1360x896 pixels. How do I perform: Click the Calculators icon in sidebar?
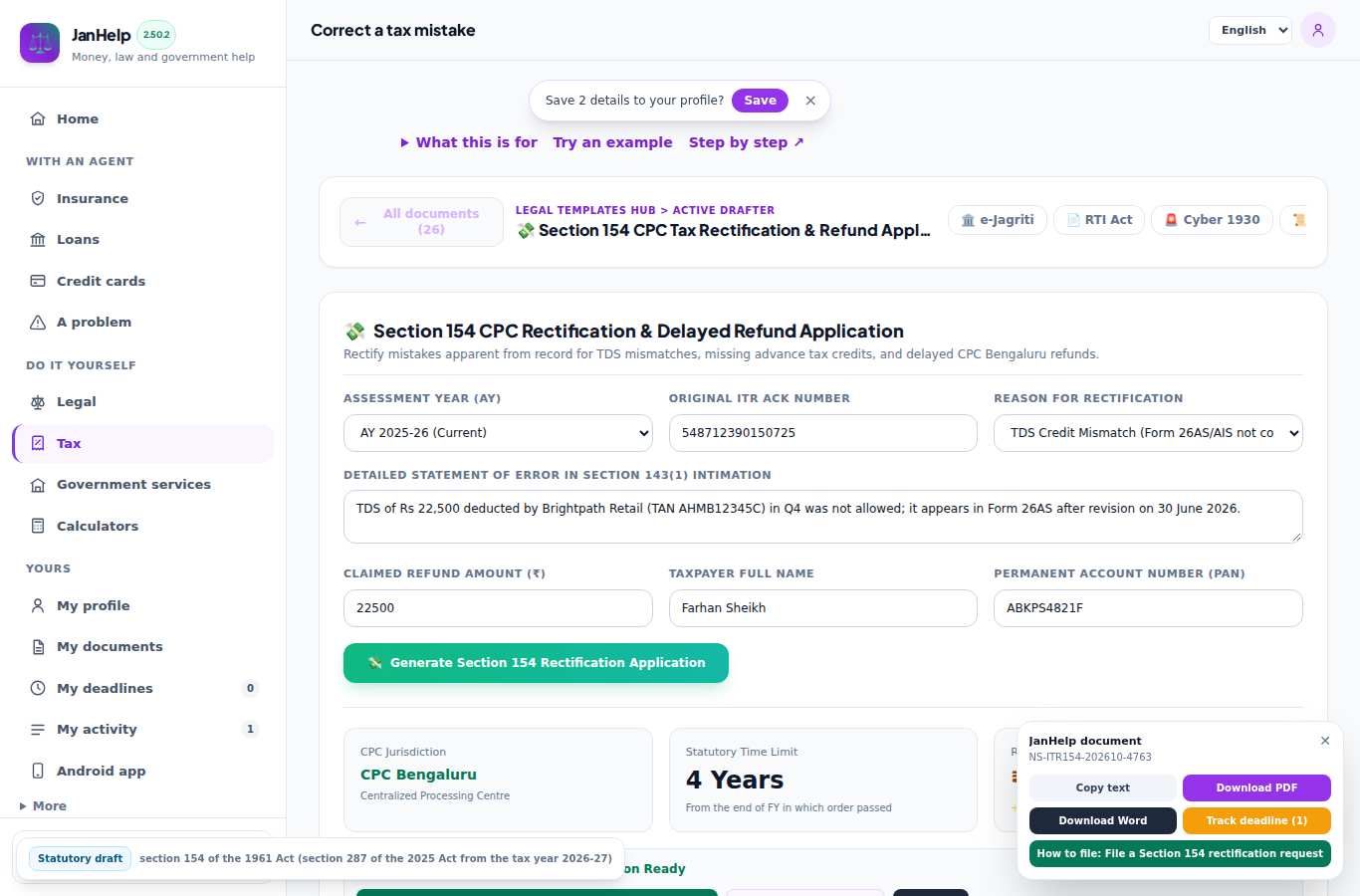pos(38,526)
